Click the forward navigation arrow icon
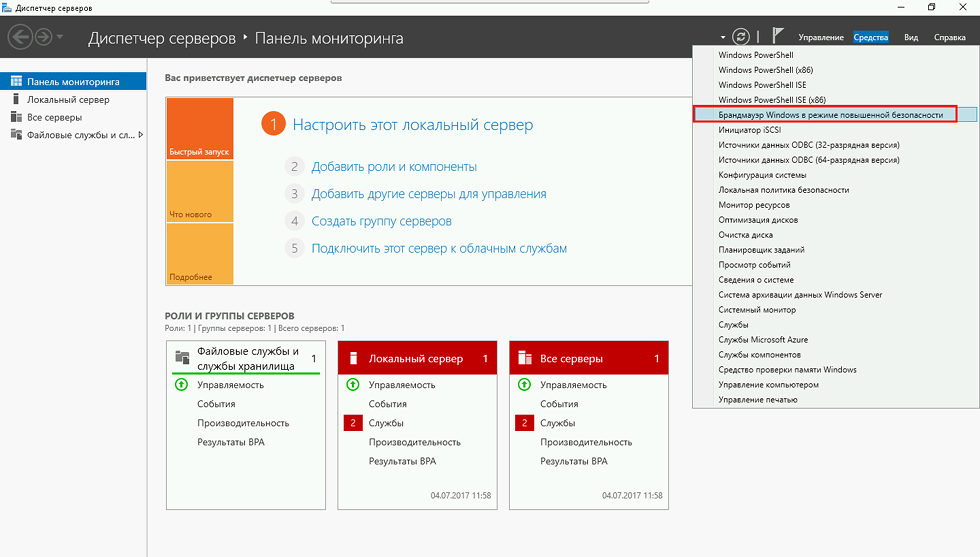This screenshot has width=980, height=557. coord(43,38)
